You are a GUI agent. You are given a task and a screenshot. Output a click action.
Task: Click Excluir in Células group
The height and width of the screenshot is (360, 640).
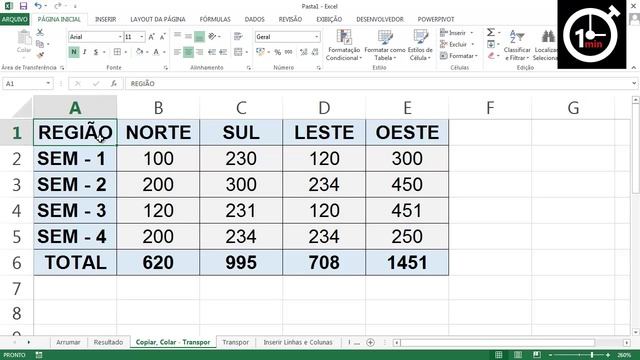tap(457, 44)
